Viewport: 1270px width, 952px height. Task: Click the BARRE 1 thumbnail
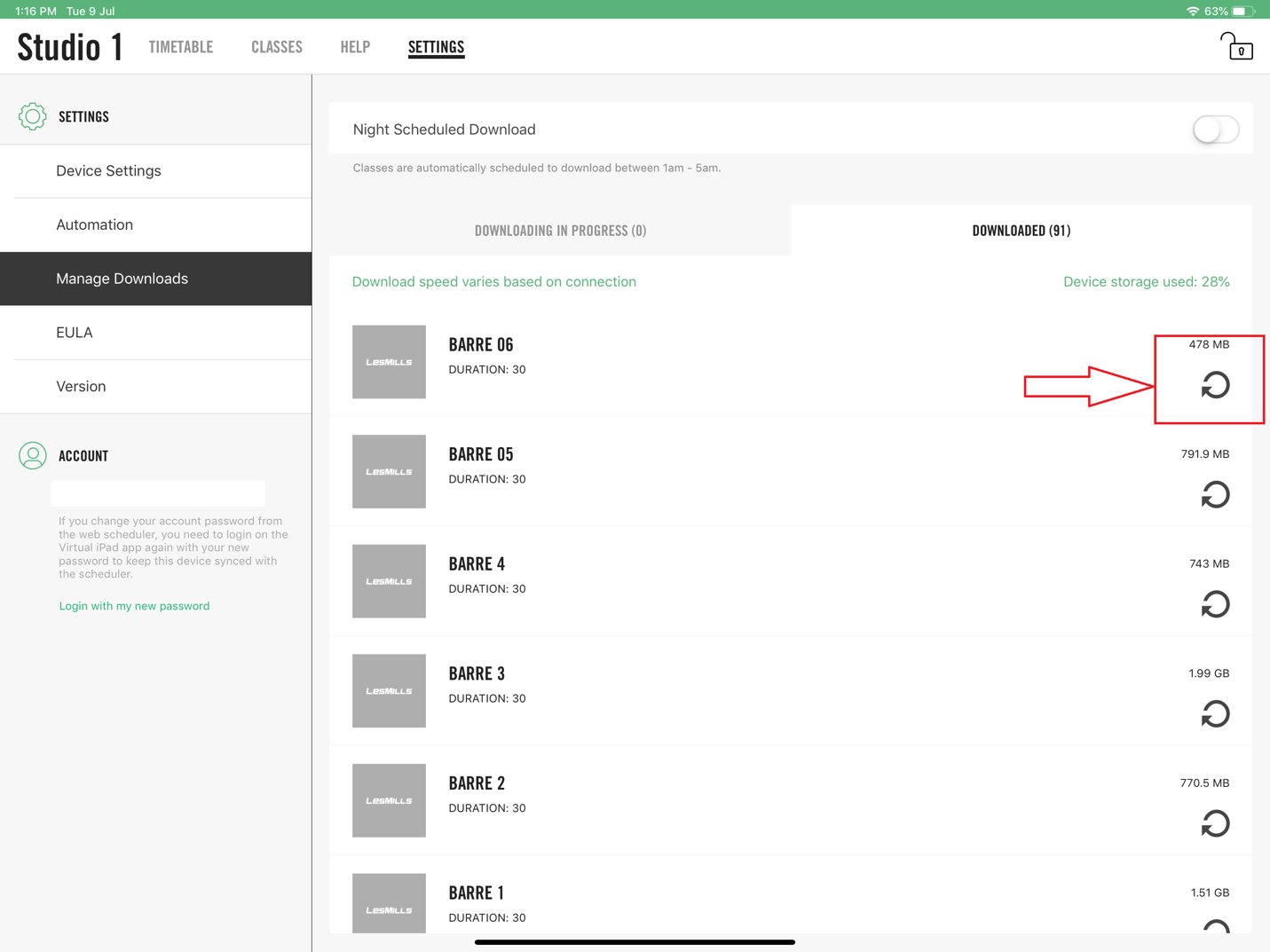coord(389,903)
